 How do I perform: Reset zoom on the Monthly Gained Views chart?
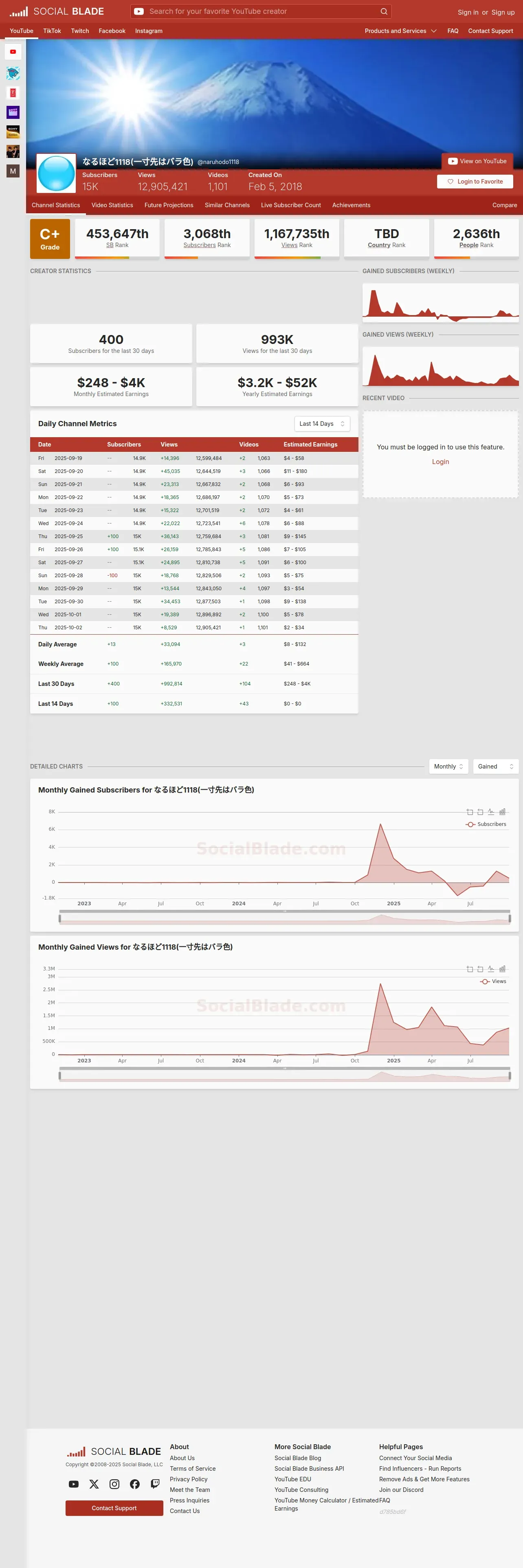pos(480,969)
